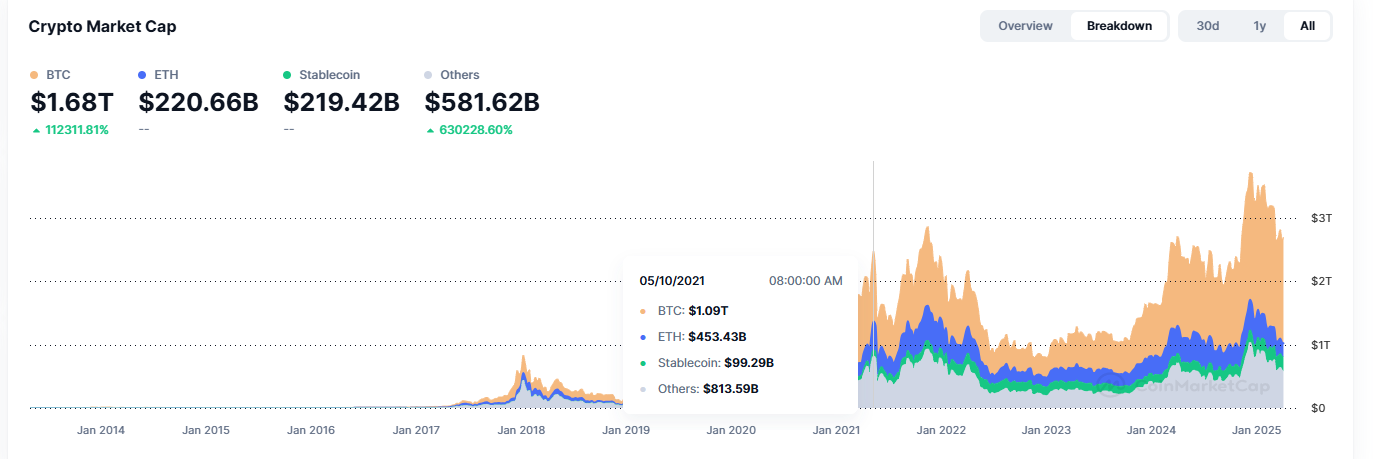Click the $3T y-axis label

(1320, 218)
